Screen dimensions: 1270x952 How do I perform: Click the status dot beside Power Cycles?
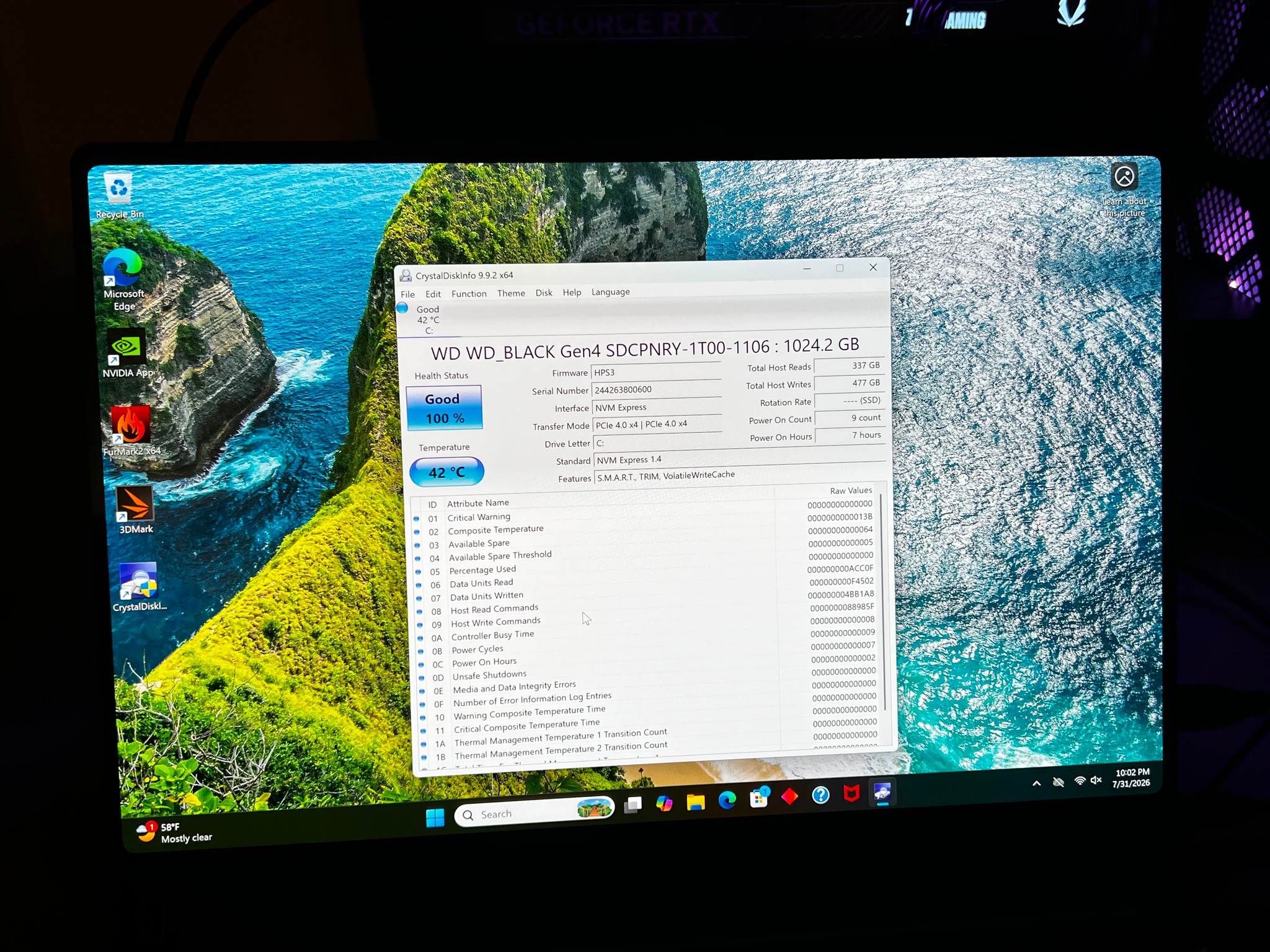pos(420,651)
